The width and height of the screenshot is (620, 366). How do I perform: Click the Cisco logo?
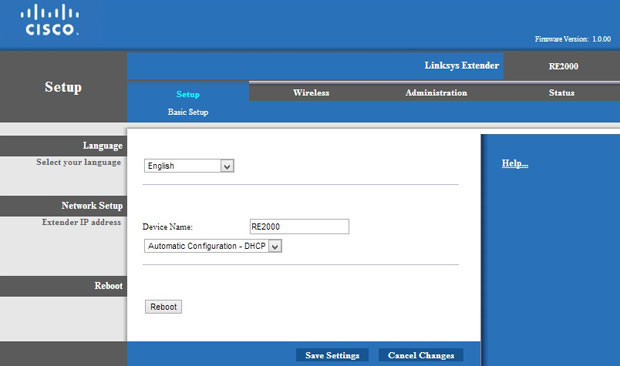coord(50,20)
